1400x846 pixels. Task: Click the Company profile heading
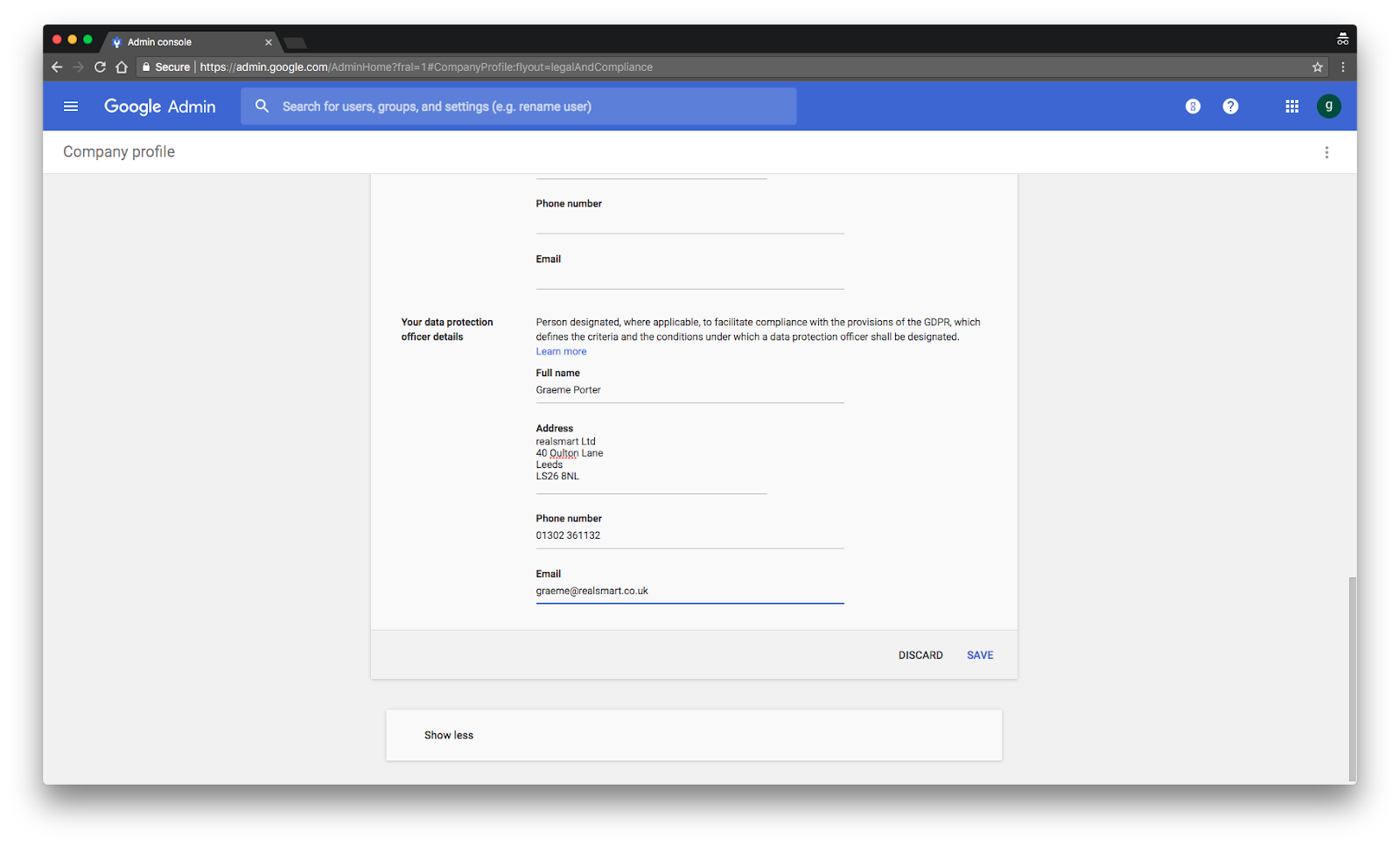tap(119, 152)
